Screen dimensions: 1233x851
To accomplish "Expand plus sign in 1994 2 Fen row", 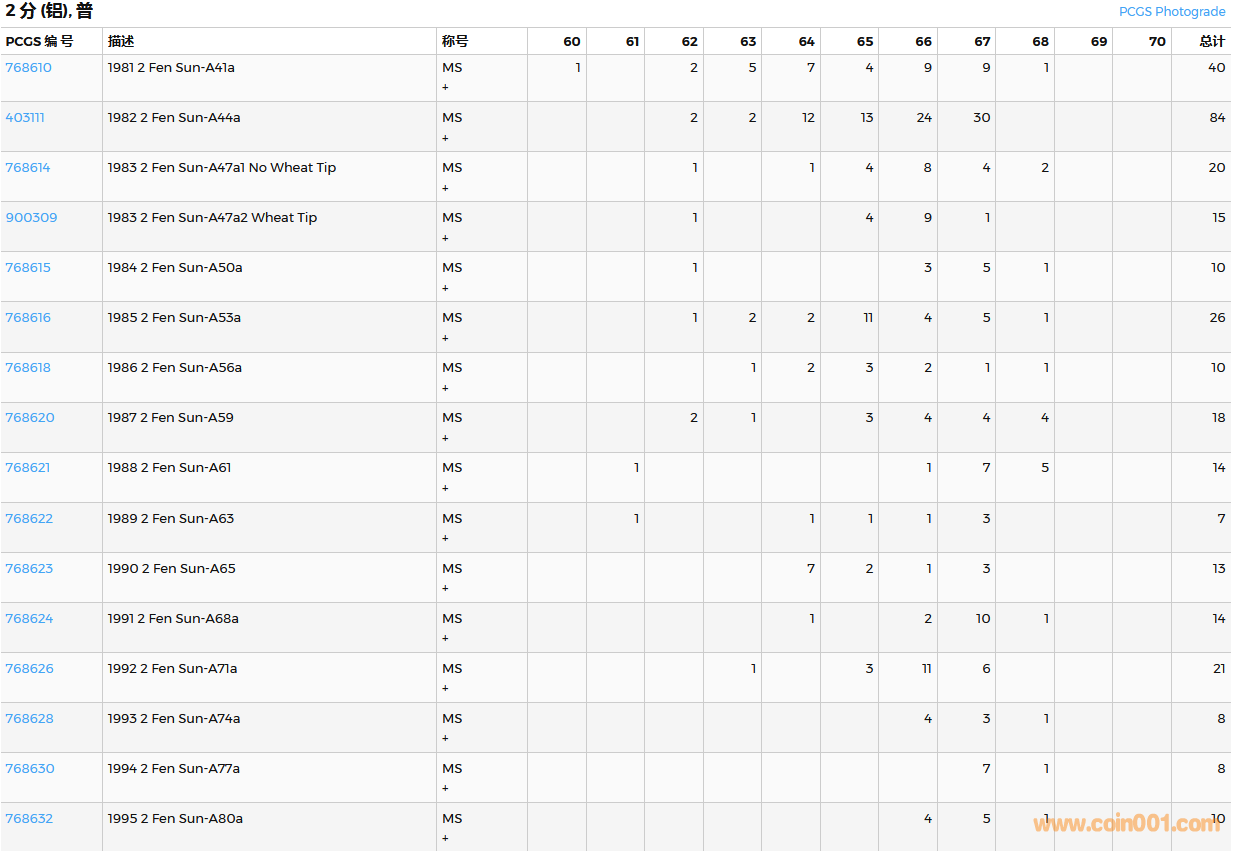I will 445,789.
